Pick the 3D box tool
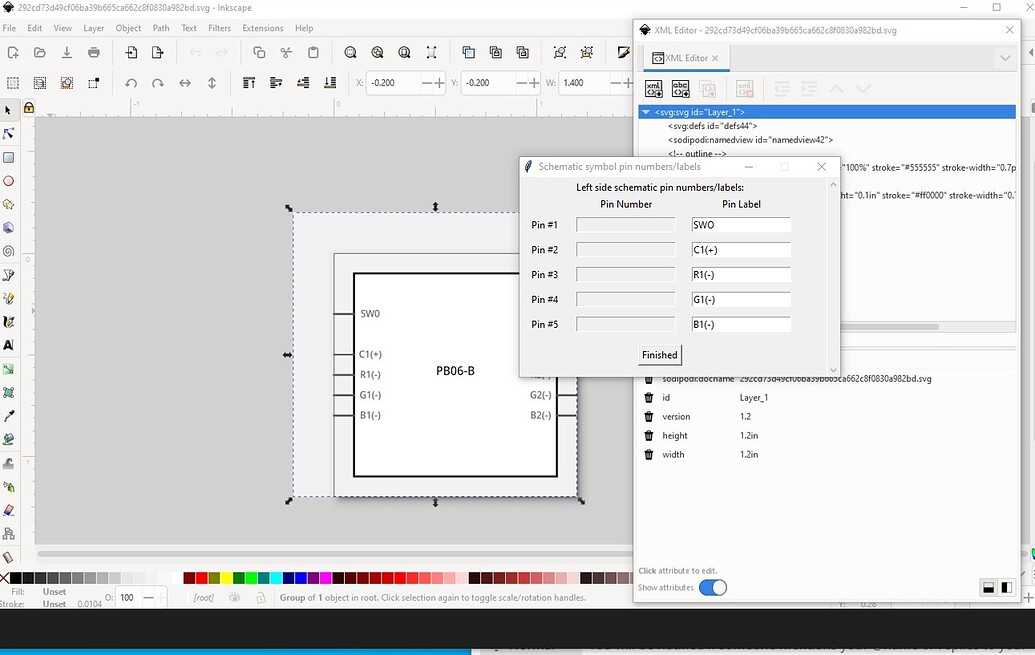Screen dimensions: 1035x655 pyautogui.click(x=8, y=228)
